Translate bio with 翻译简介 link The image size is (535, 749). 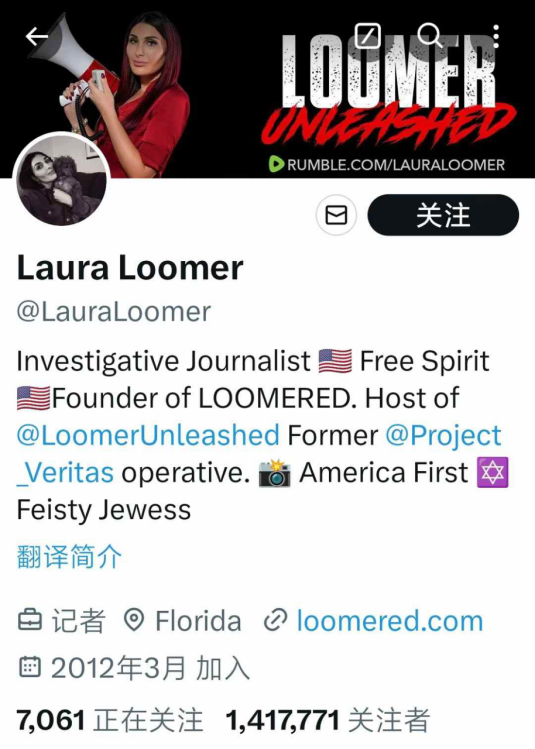(69, 557)
